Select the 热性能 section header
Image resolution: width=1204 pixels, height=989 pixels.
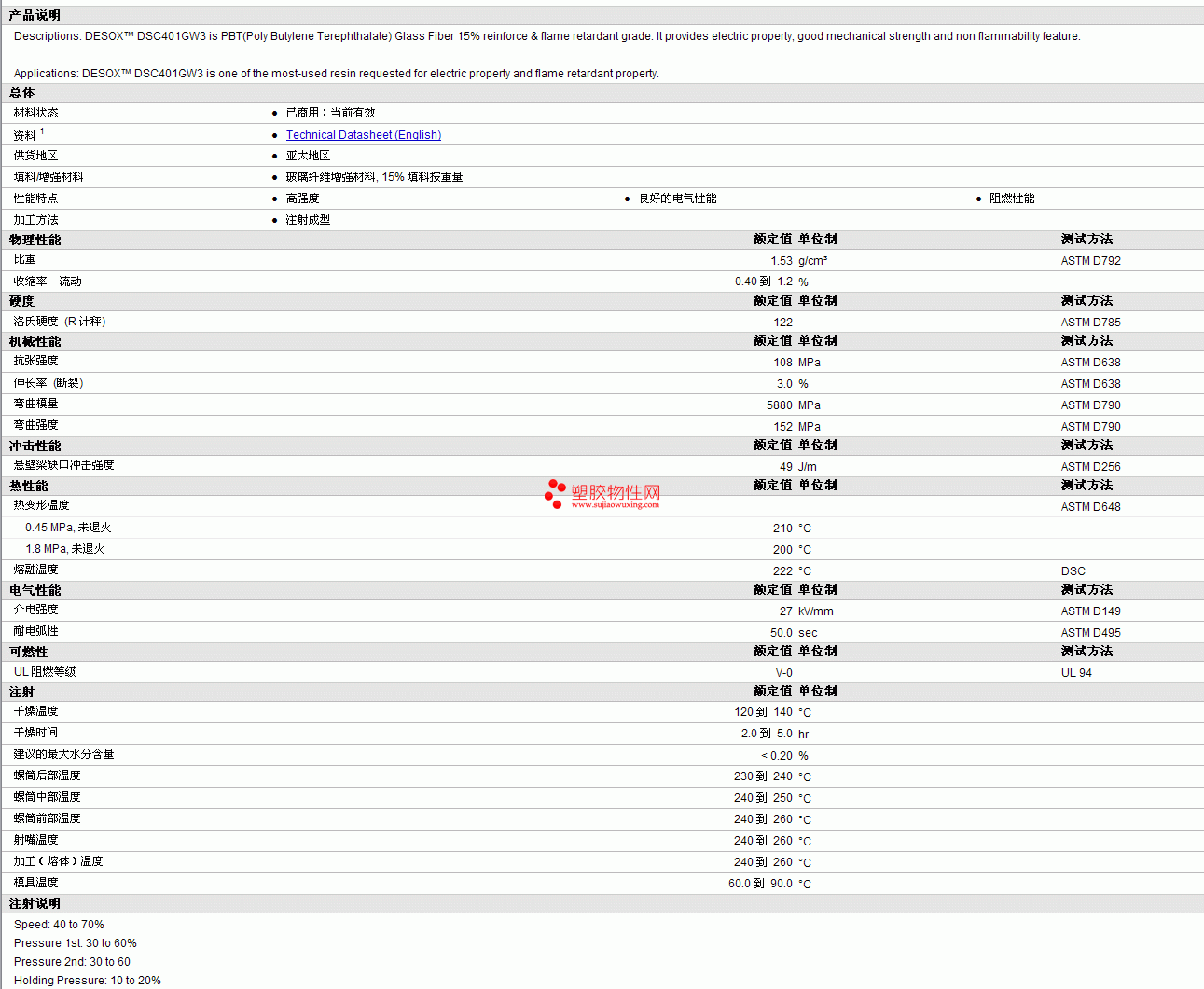28,486
